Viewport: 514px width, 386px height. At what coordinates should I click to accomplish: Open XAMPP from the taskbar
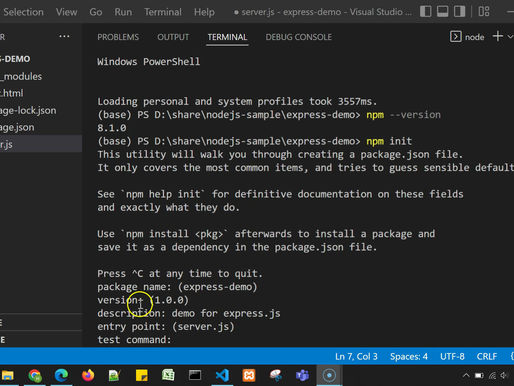coord(249,376)
